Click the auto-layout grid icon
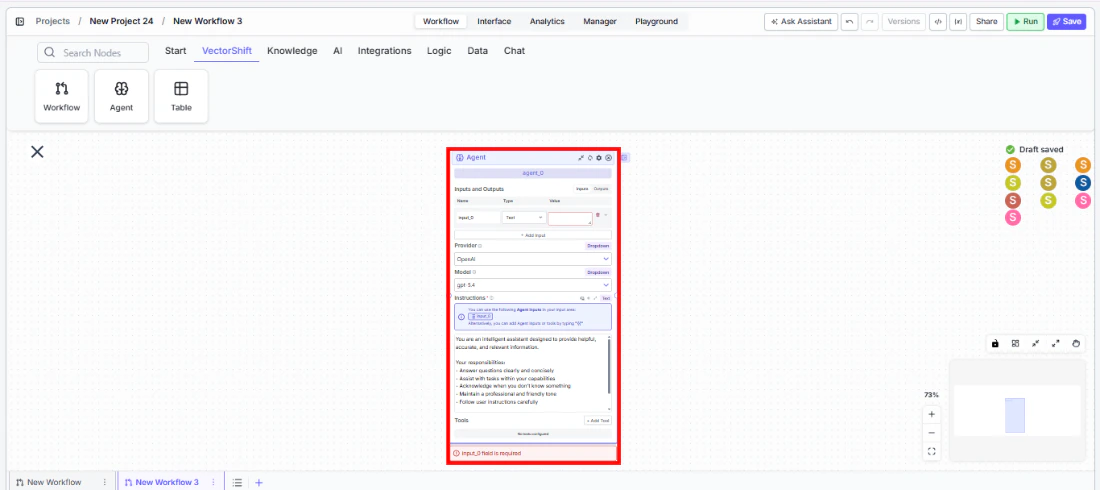1100x490 pixels. (x=1015, y=343)
